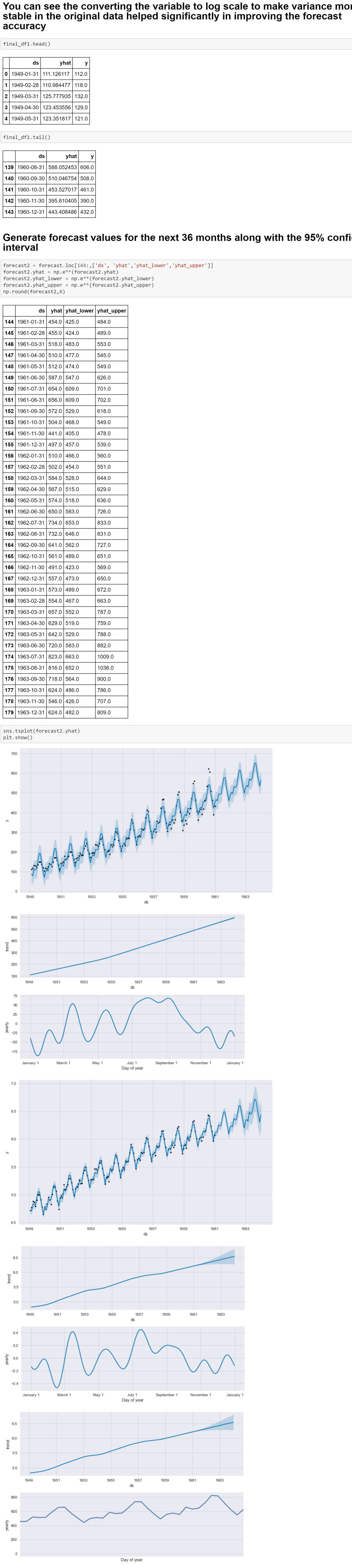
Task: Click the yhat value 734.0
Action: [x=55, y=523]
